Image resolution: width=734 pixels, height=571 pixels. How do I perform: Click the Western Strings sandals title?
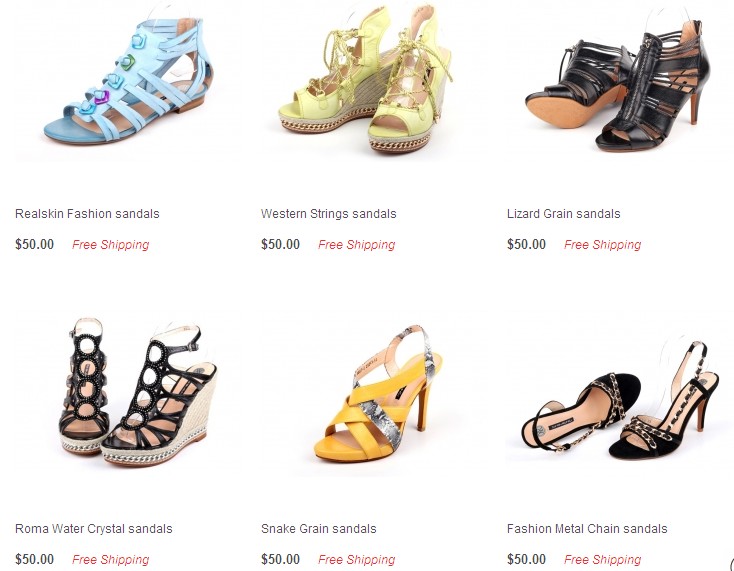pyautogui.click(x=329, y=214)
